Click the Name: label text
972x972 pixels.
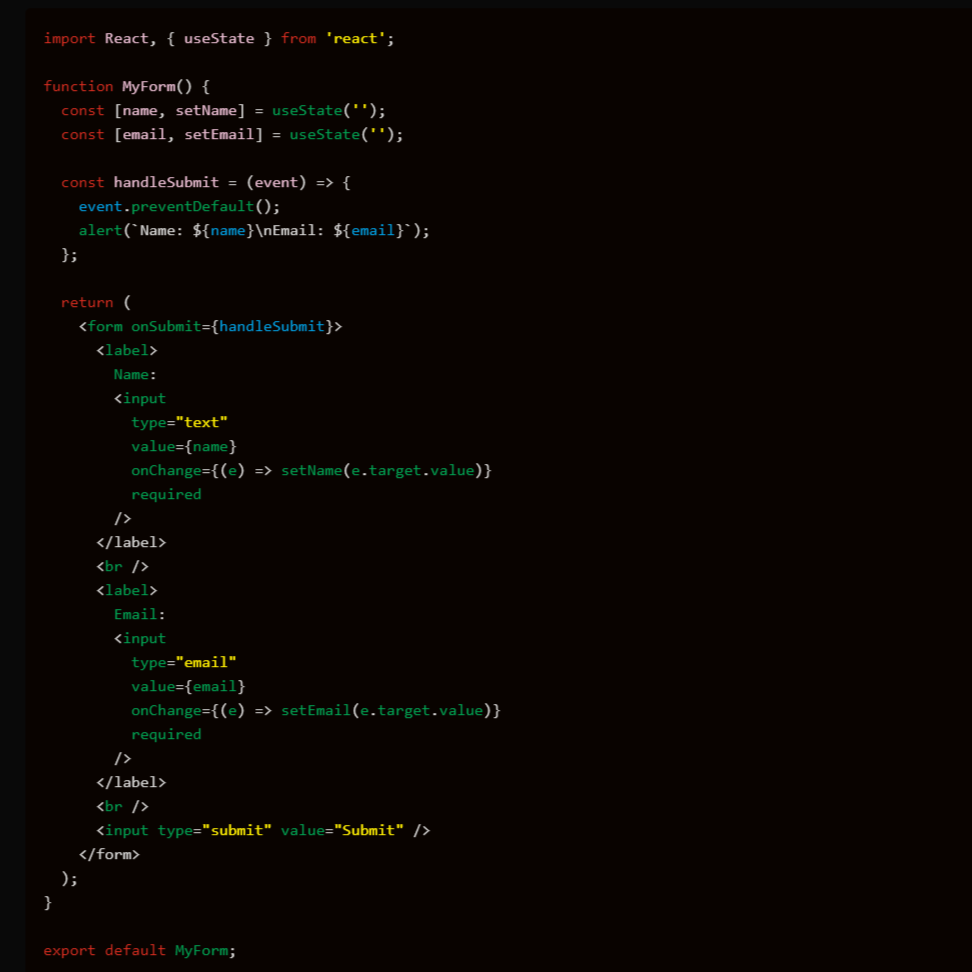point(135,374)
